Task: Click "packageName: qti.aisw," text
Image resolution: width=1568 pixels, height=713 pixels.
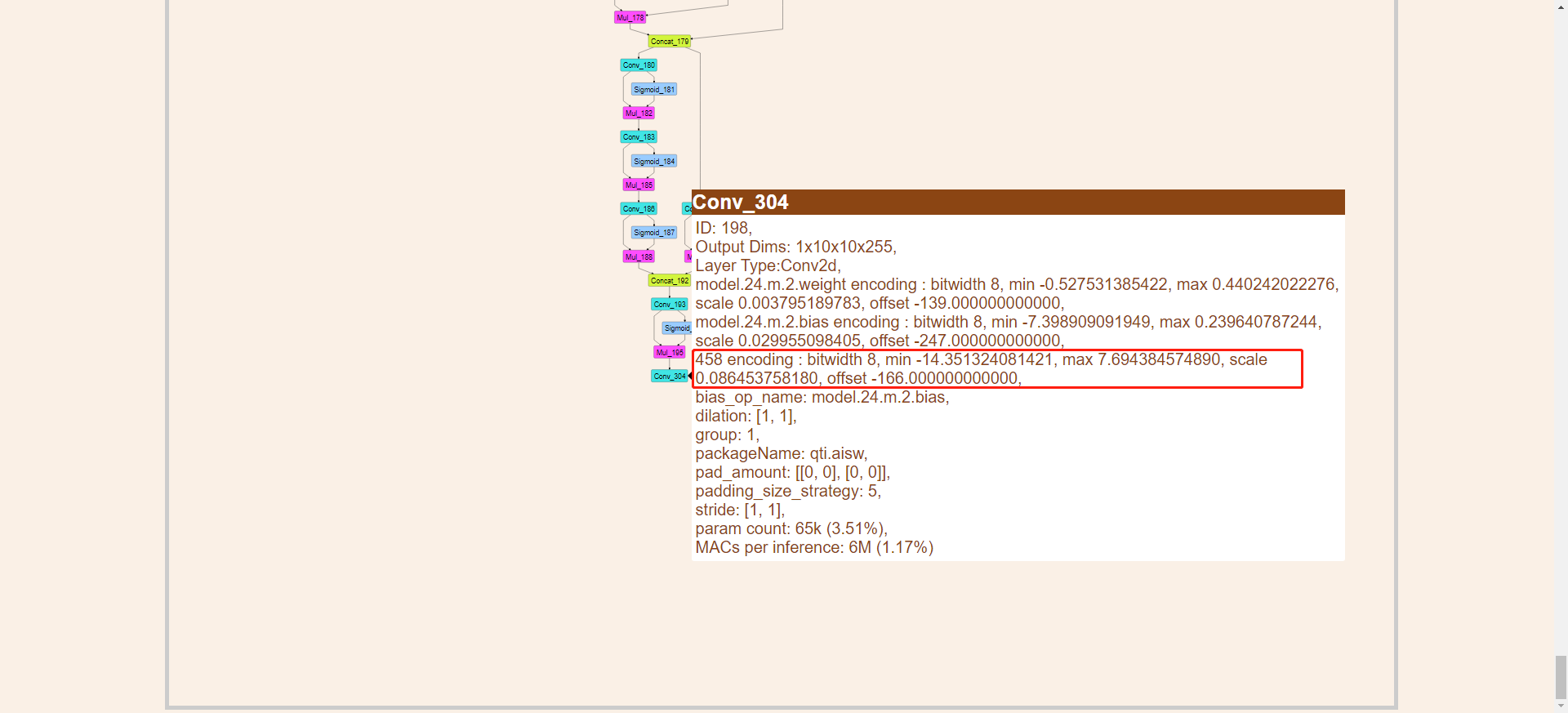Action: tap(782, 453)
